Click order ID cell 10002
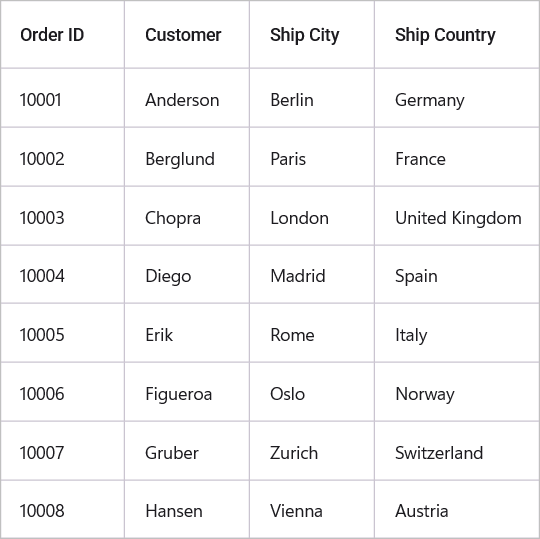 pos(62,157)
